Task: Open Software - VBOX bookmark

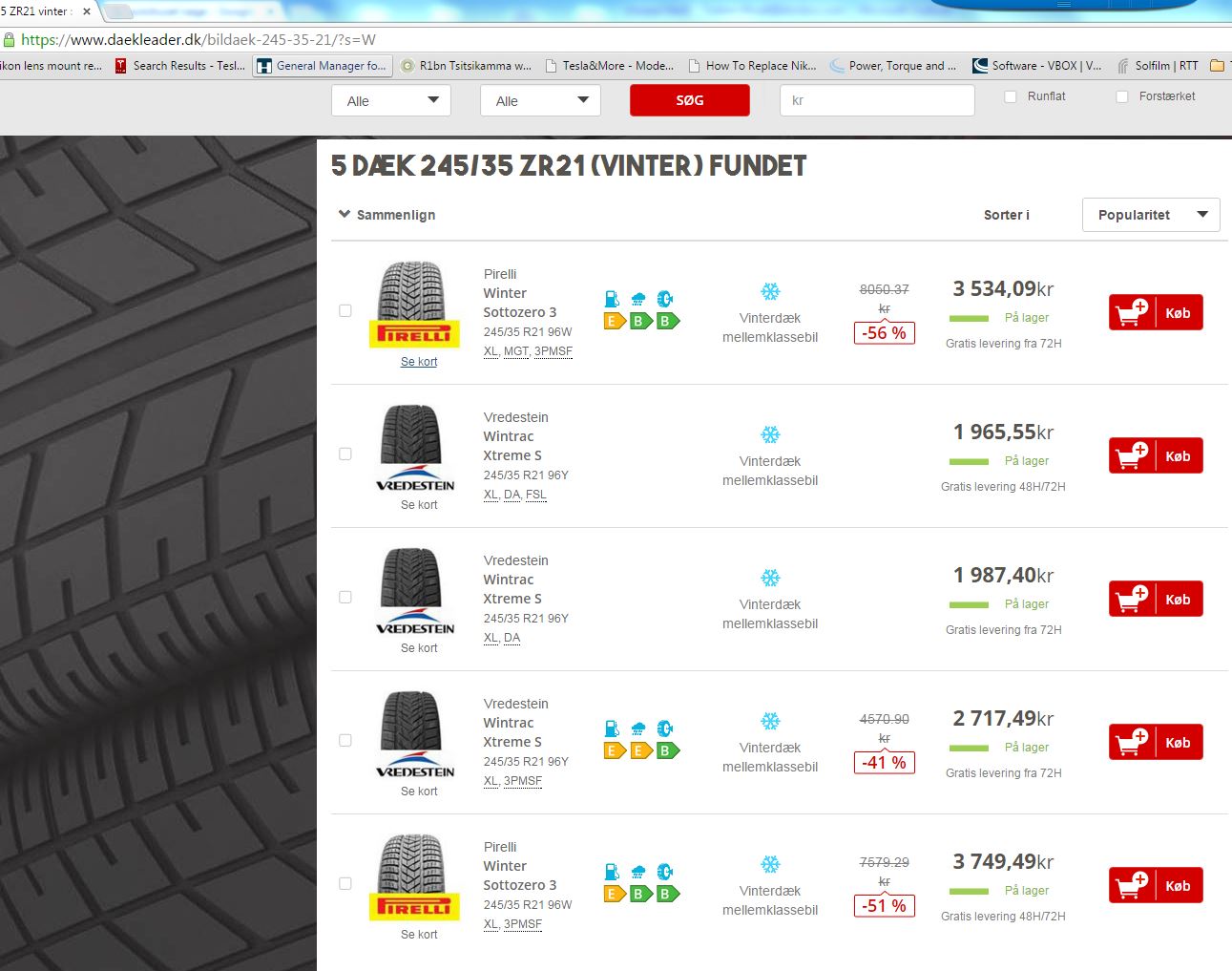Action: point(1037,66)
